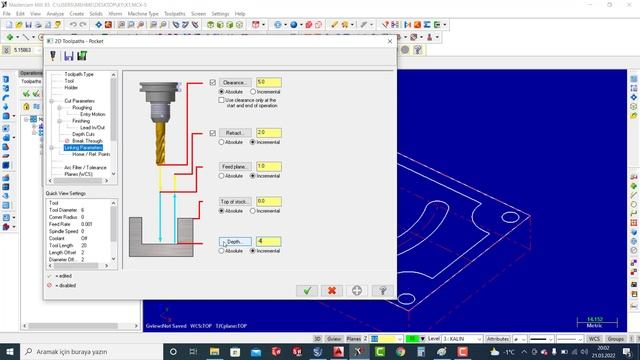Click the green Create point plus icon

tap(10, 37)
